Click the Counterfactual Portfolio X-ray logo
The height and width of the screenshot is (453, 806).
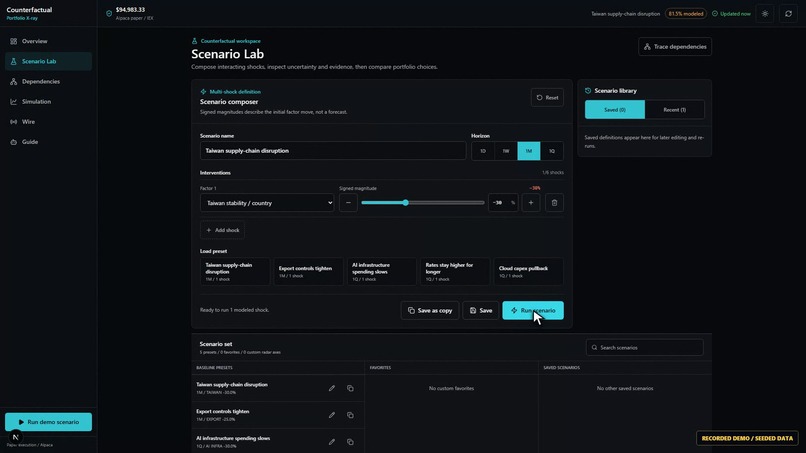(29, 13)
